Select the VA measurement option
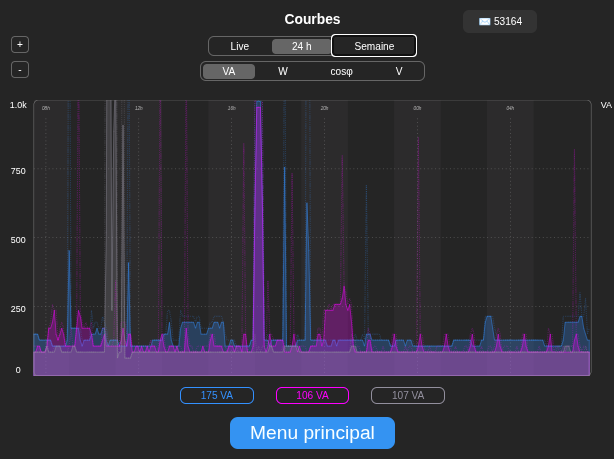This screenshot has width=614, height=459. coord(229,71)
